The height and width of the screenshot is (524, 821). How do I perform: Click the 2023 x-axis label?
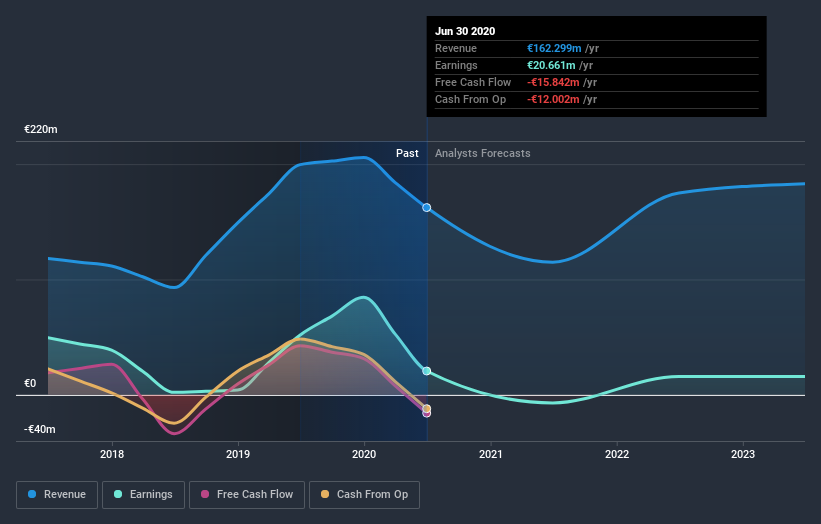(x=743, y=454)
